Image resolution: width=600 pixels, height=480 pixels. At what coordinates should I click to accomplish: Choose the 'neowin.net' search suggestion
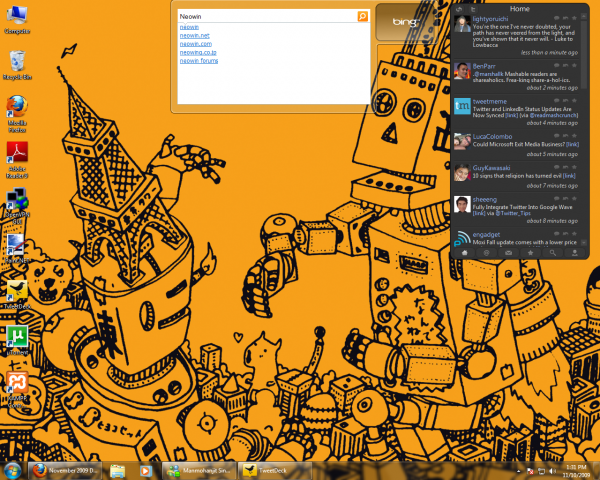(195, 36)
